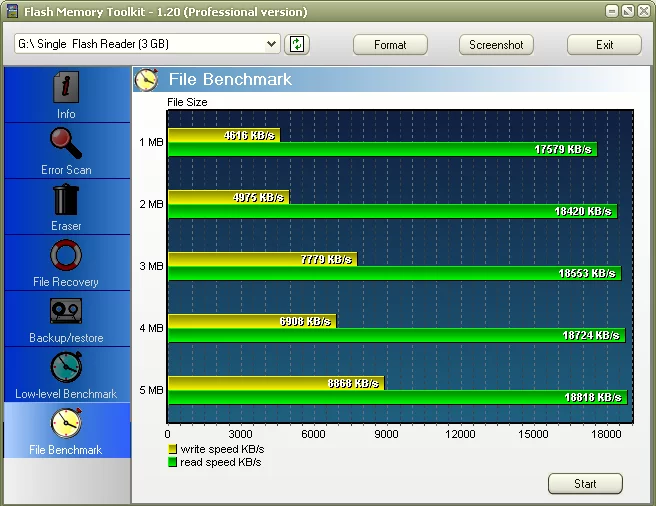The image size is (656, 506).
Task: Click the 12000 axis tick label
Action: click(x=460, y=434)
